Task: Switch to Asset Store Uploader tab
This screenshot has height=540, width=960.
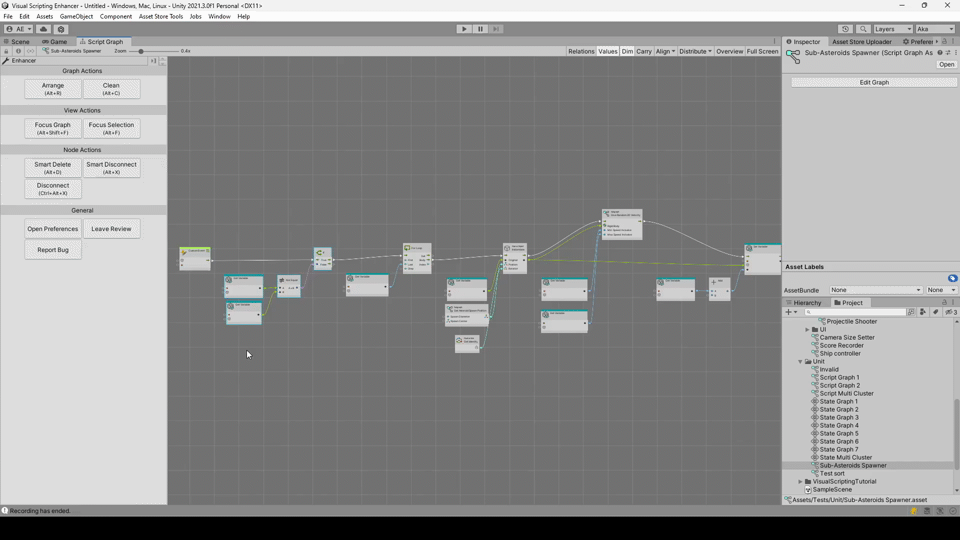Action: [x=861, y=42]
